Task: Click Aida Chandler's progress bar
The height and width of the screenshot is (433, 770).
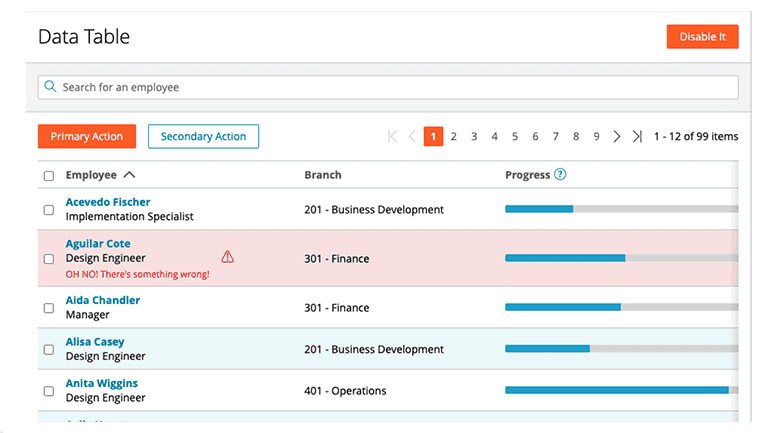Action: tap(622, 307)
